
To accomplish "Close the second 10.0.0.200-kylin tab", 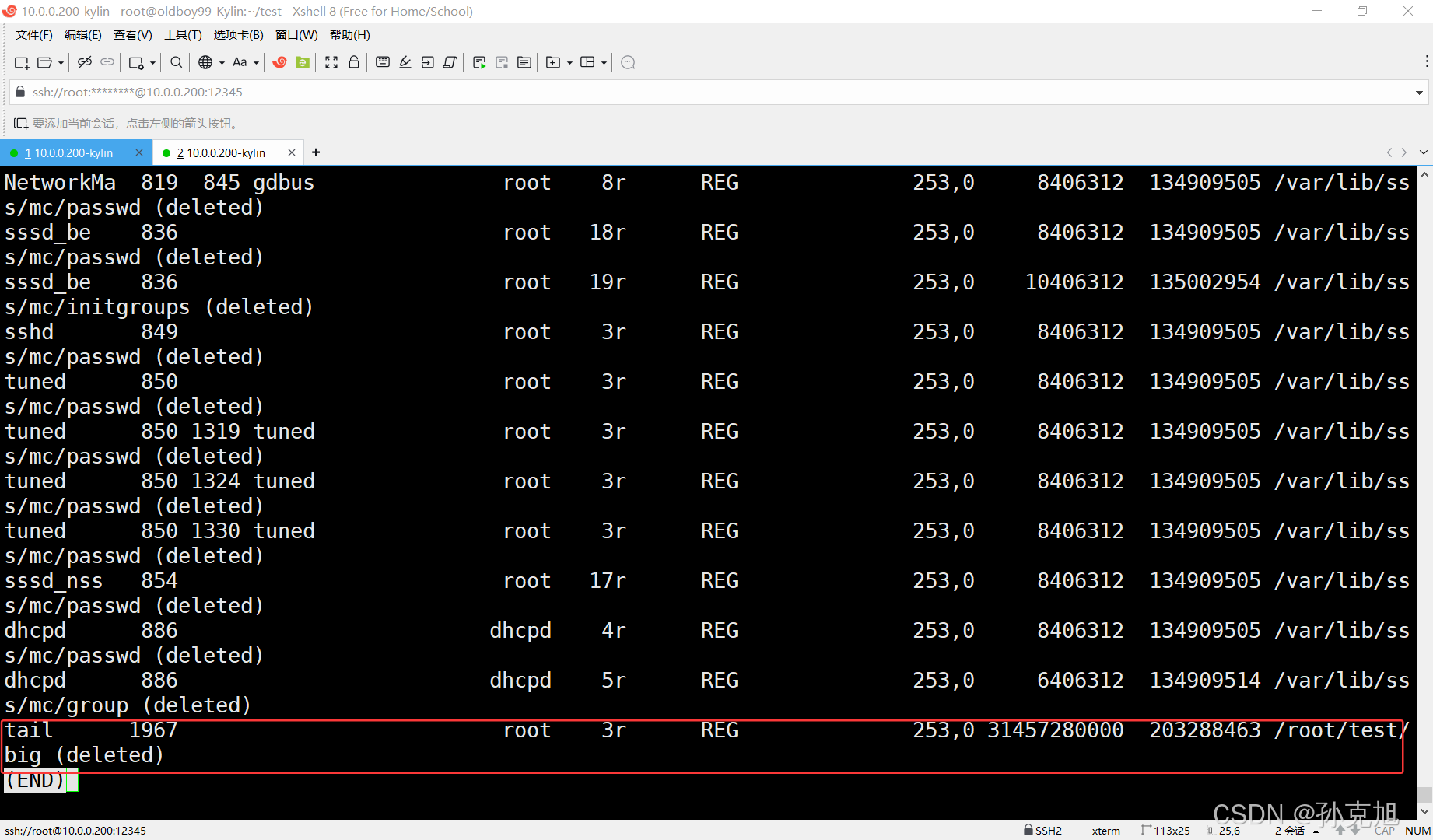I will pyautogui.click(x=292, y=152).
